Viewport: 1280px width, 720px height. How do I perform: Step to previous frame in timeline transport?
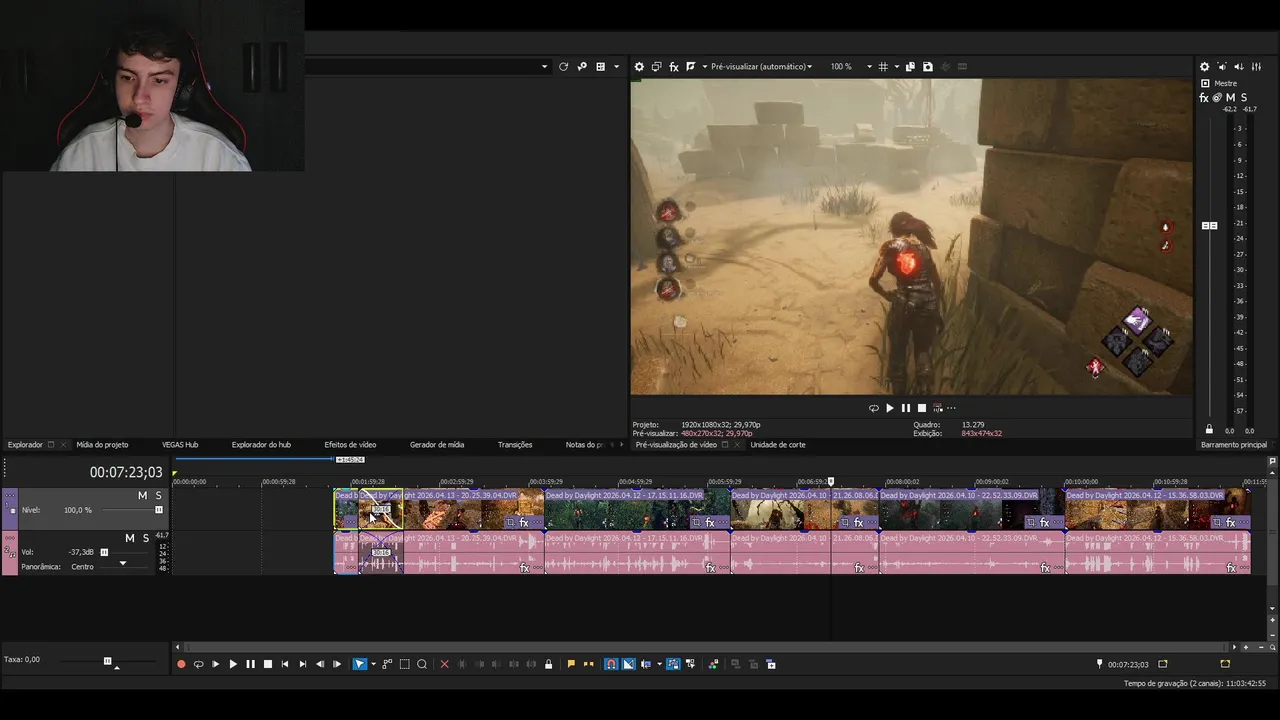320,664
